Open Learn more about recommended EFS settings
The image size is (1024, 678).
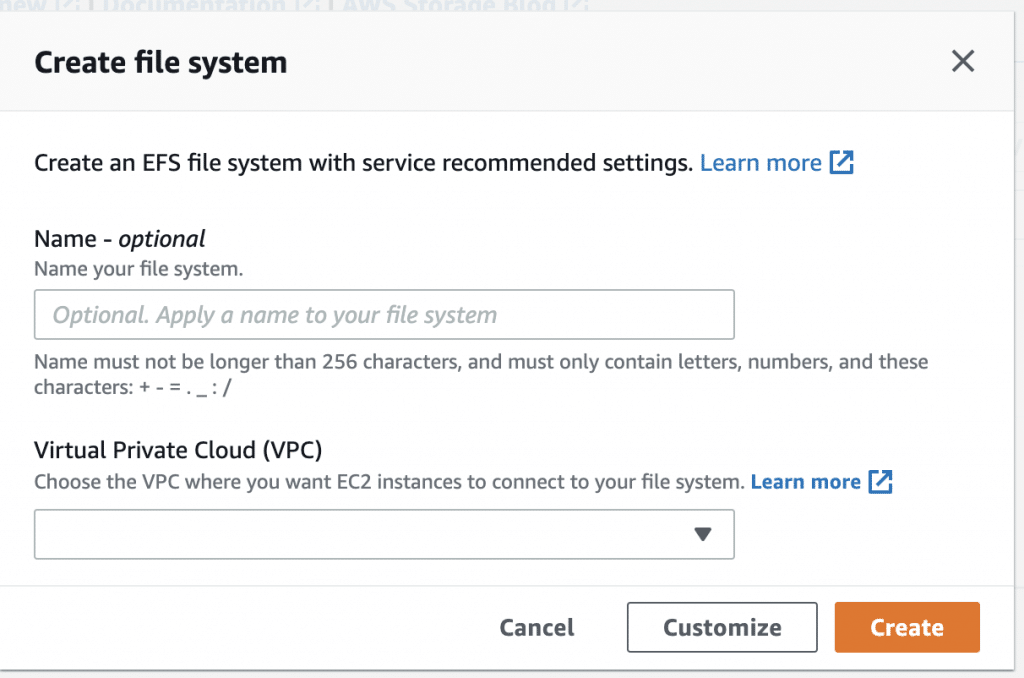761,162
